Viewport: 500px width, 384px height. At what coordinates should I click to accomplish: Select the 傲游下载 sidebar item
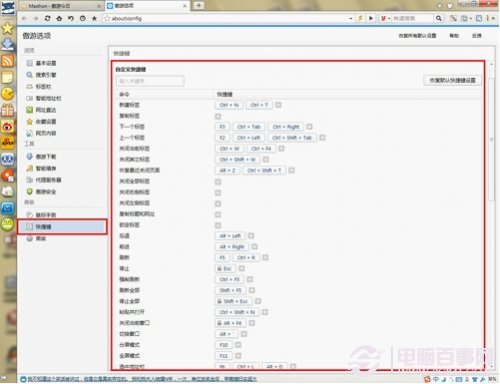coord(41,156)
